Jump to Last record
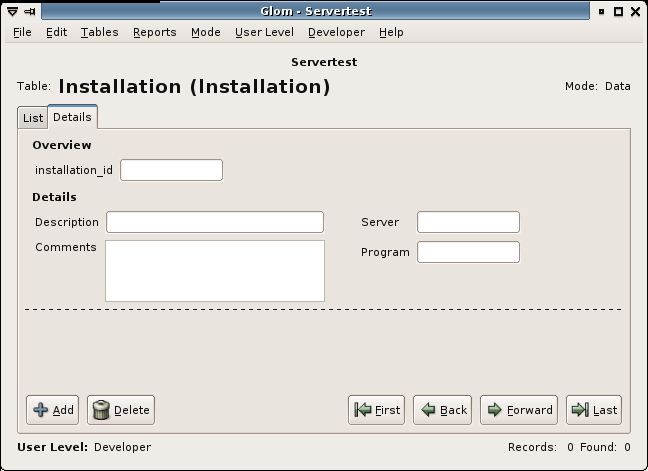This screenshot has width=648, height=471. coord(593,410)
